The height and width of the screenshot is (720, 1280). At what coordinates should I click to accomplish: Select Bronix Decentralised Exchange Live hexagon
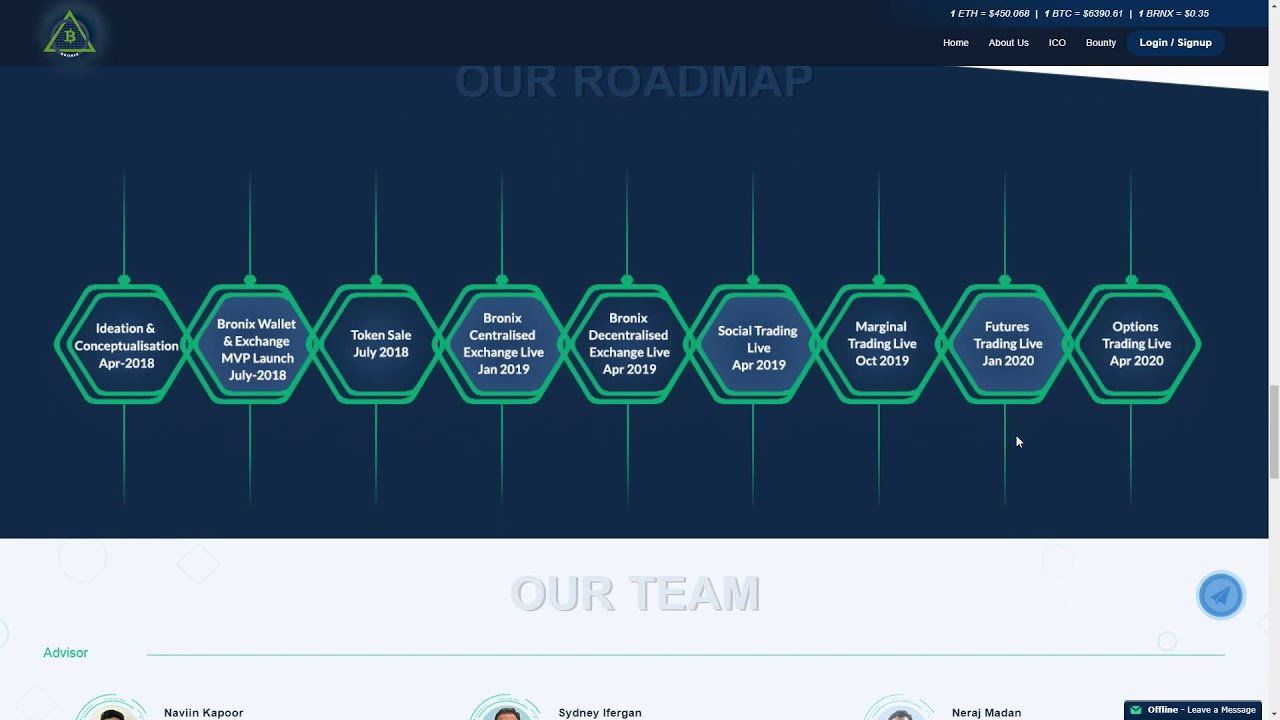pyautogui.click(x=629, y=345)
